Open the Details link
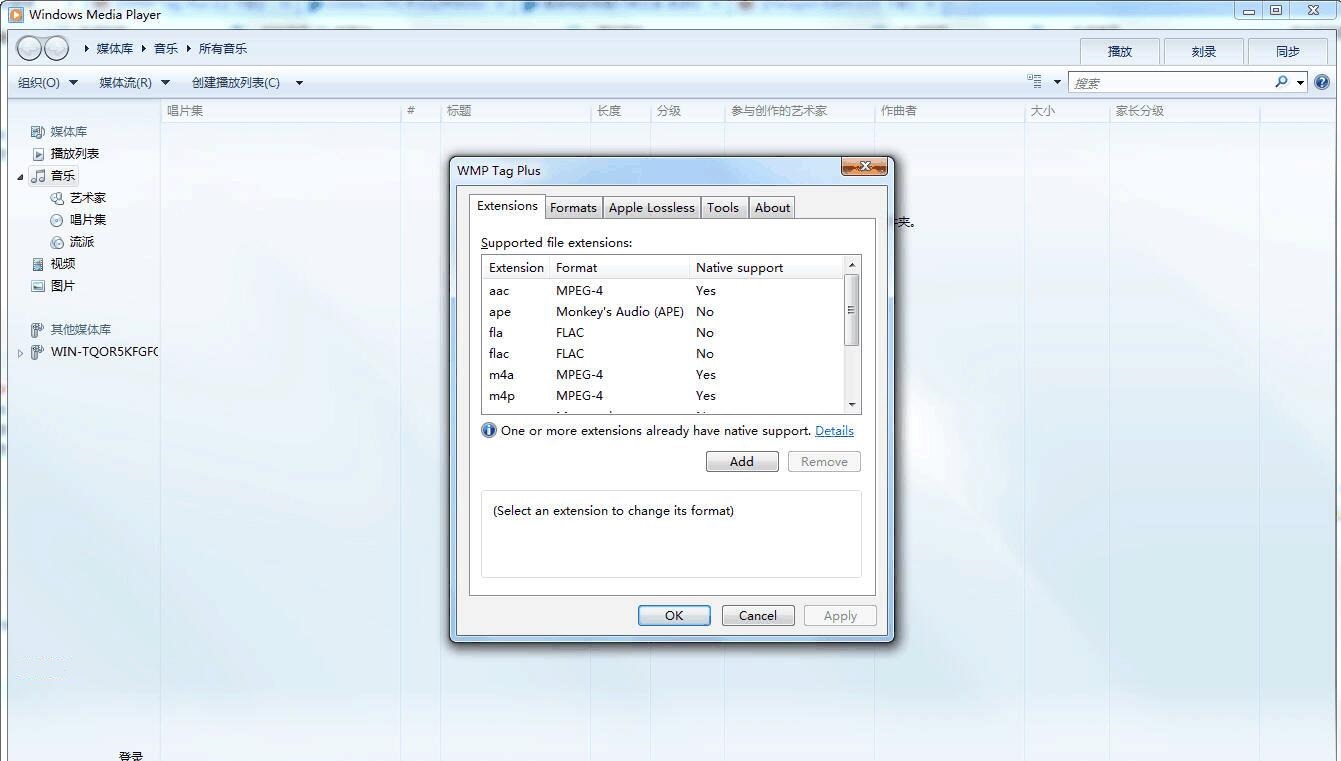Viewport: 1341px width, 761px height. [834, 431]
